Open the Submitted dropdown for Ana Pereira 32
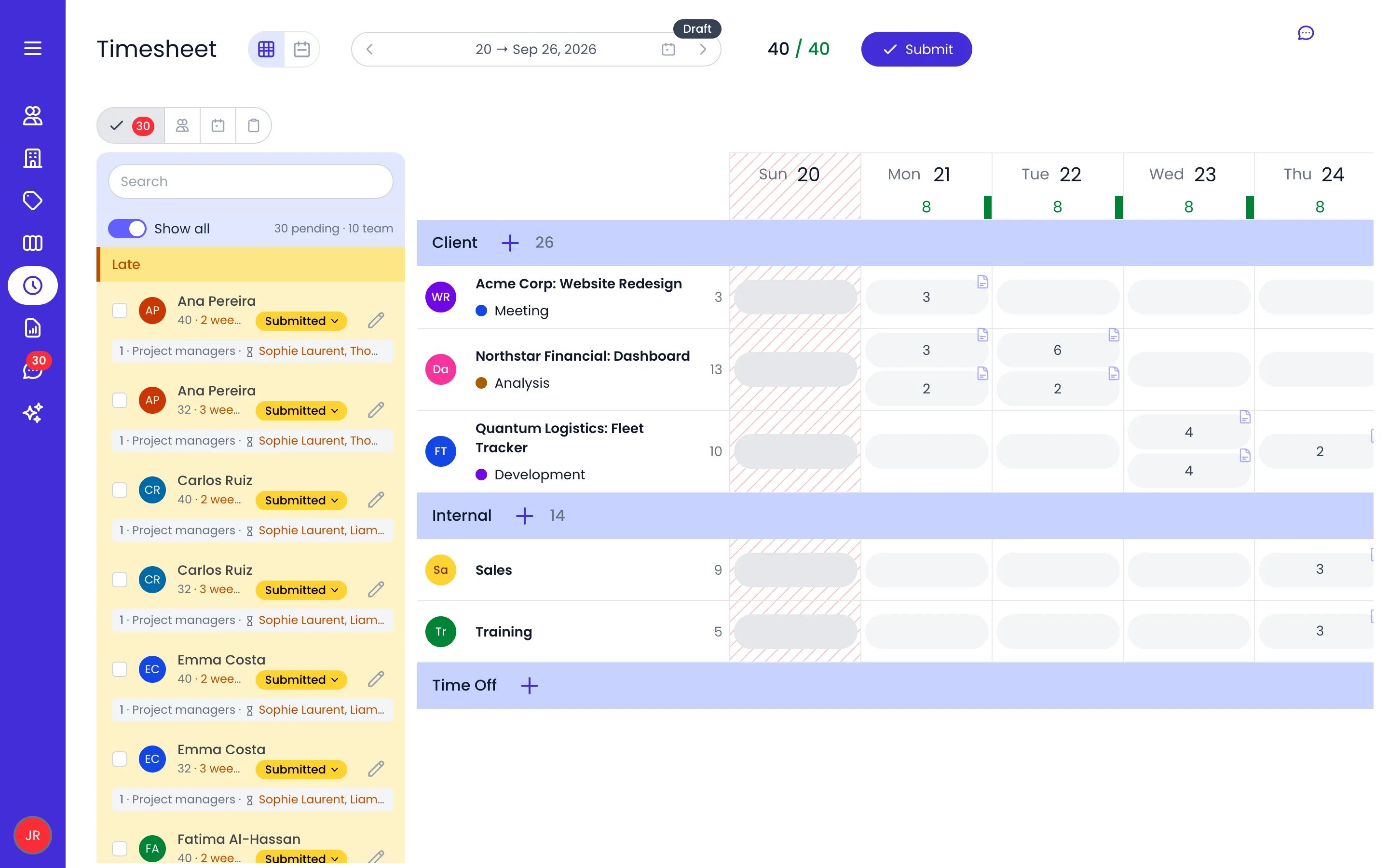This screenshot has width=1389, height=868. 301,410
